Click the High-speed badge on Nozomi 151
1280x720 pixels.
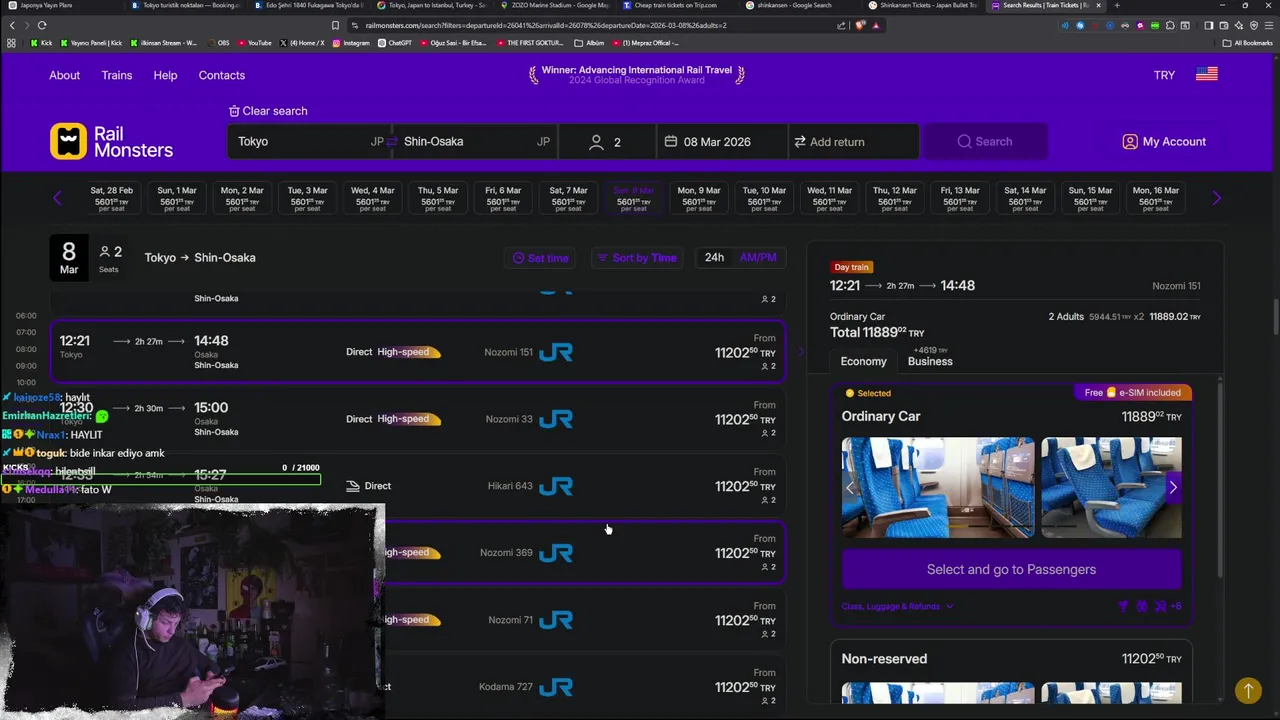coord(408,352)
